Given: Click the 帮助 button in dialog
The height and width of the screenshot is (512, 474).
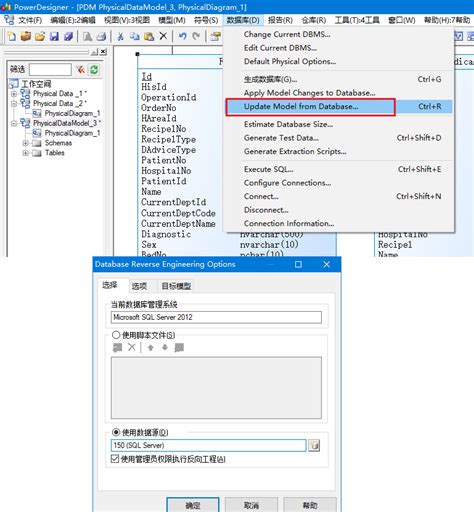Looking at the screenshot, I should click(310, 505).
